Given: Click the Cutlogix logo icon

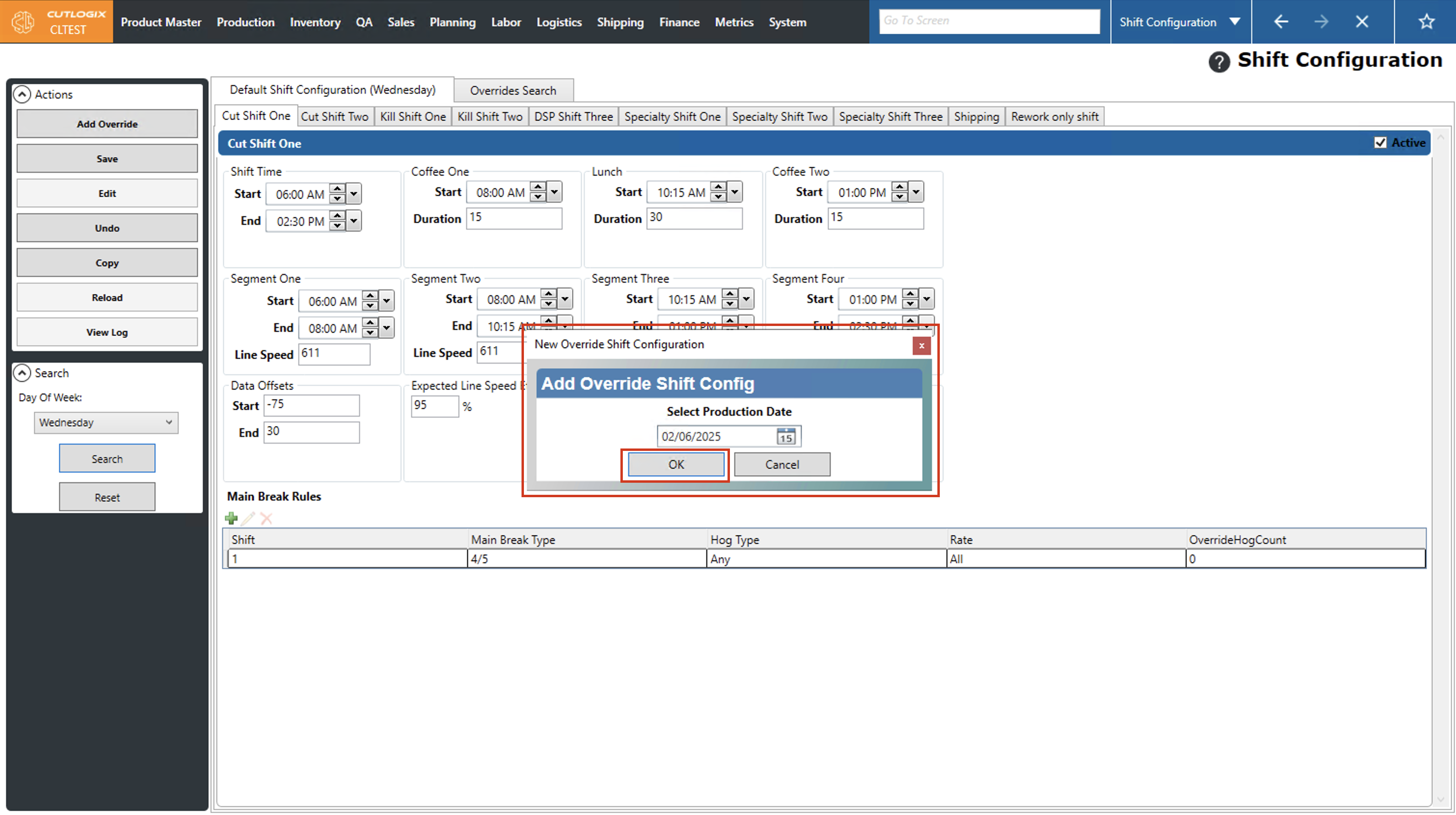Looking at the screenshot, I should tap(23, 22).
